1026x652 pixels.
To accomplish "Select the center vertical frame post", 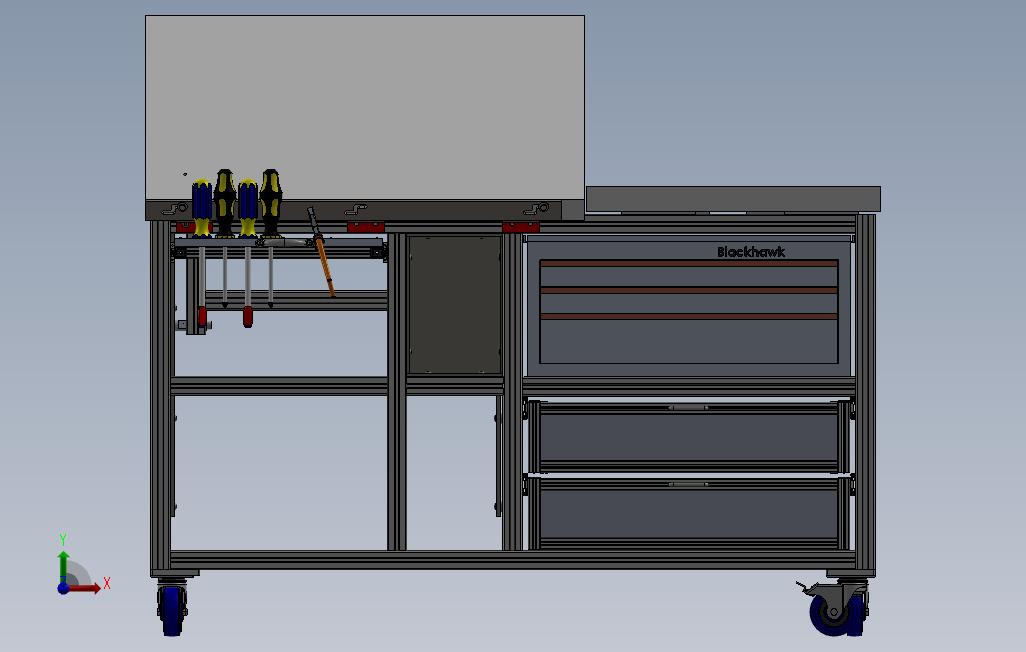I will [x=397, y=391].
